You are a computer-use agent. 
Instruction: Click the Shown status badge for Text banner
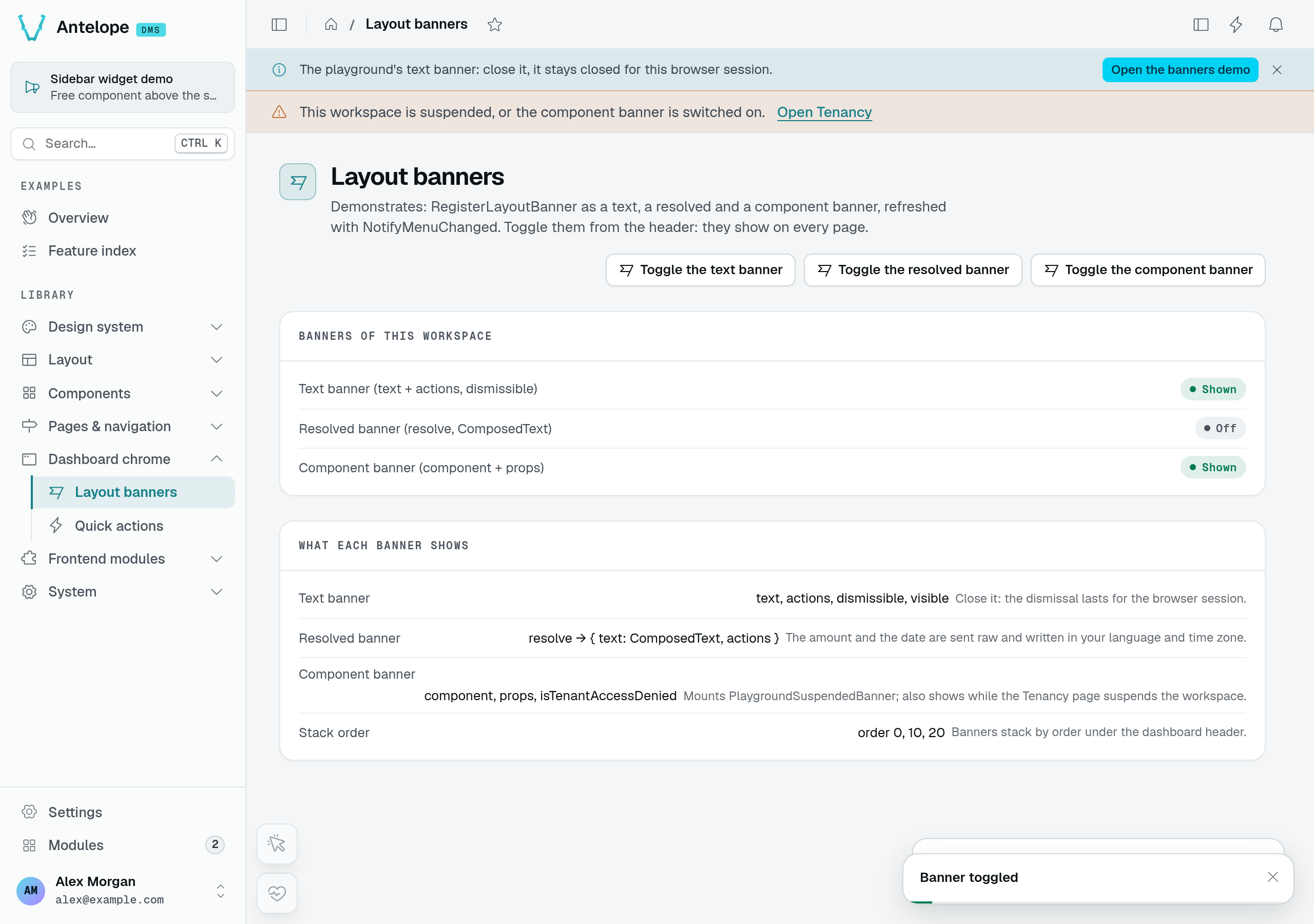(1213, 389)
